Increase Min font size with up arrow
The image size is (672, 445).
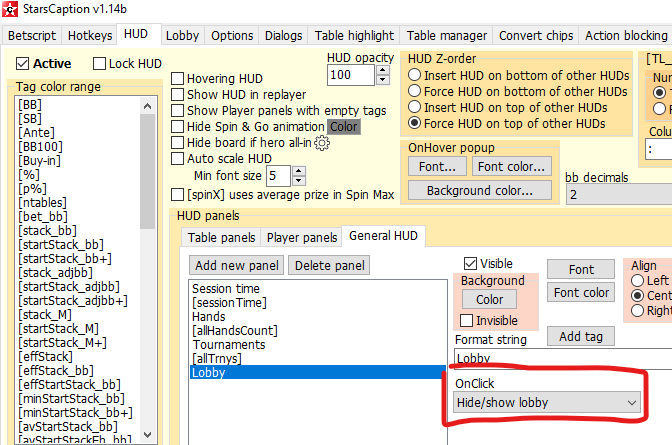pos(299,171)
